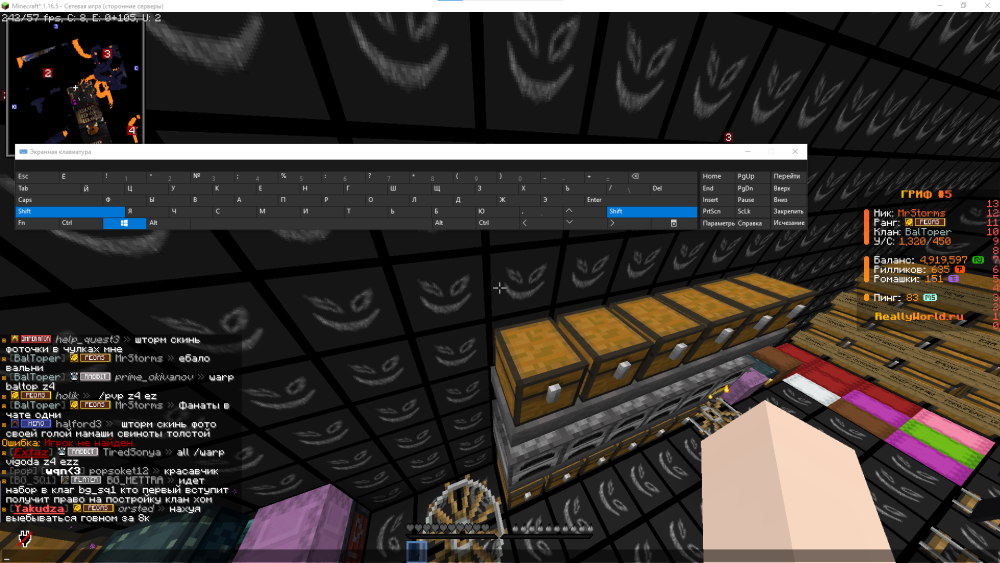
Task: Click the № number 3 key
Action: (x=212, y=177)
